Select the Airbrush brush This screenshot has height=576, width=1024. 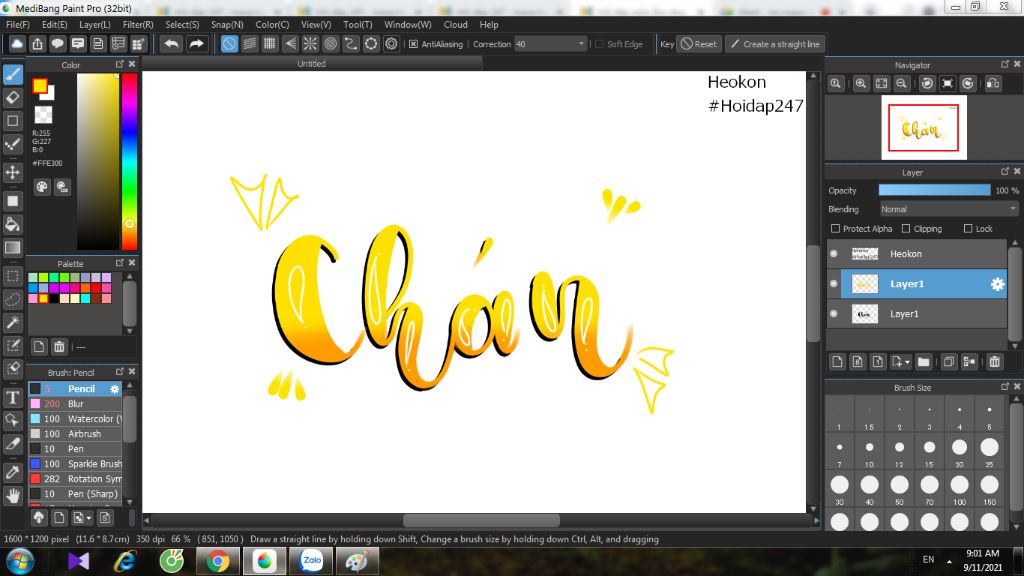point(75,434)
